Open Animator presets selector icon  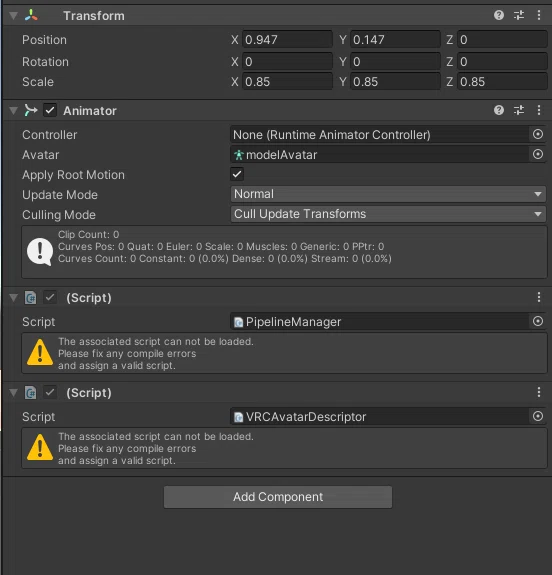click(x=519, y=110)
